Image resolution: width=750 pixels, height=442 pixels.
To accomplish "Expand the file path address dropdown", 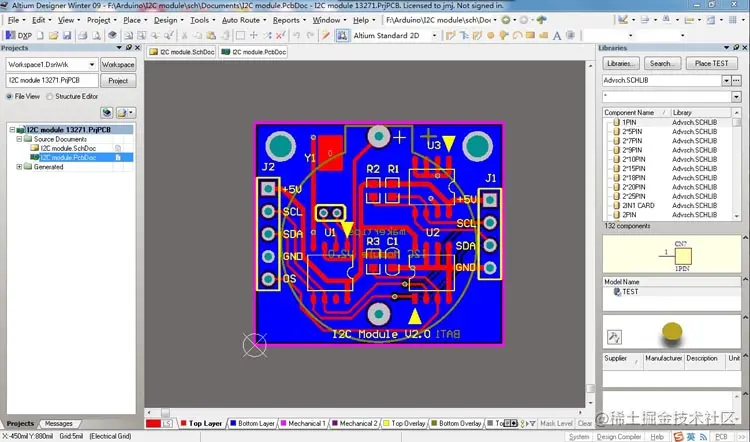I will click(495, 20).
